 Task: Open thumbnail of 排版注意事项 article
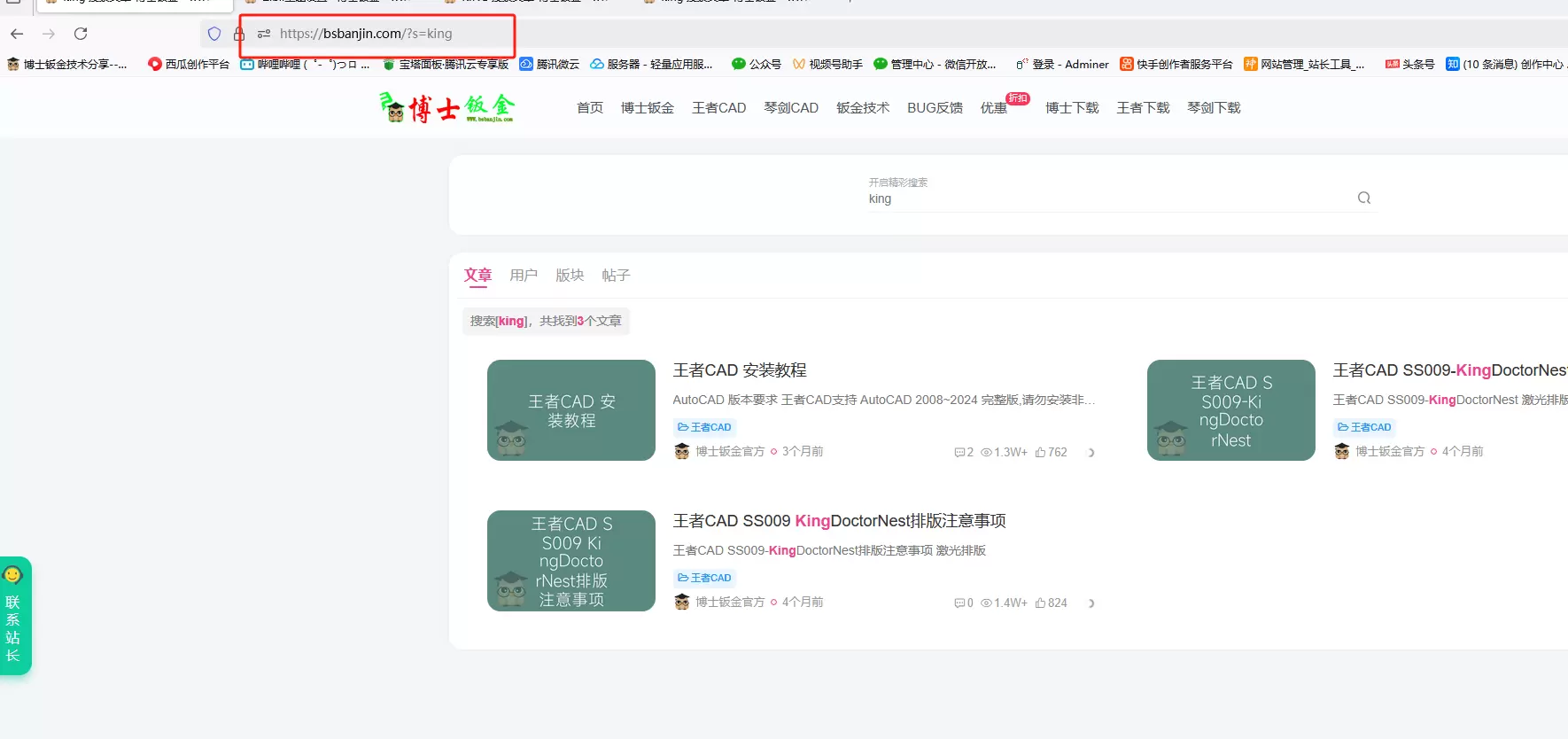(571, 561)
